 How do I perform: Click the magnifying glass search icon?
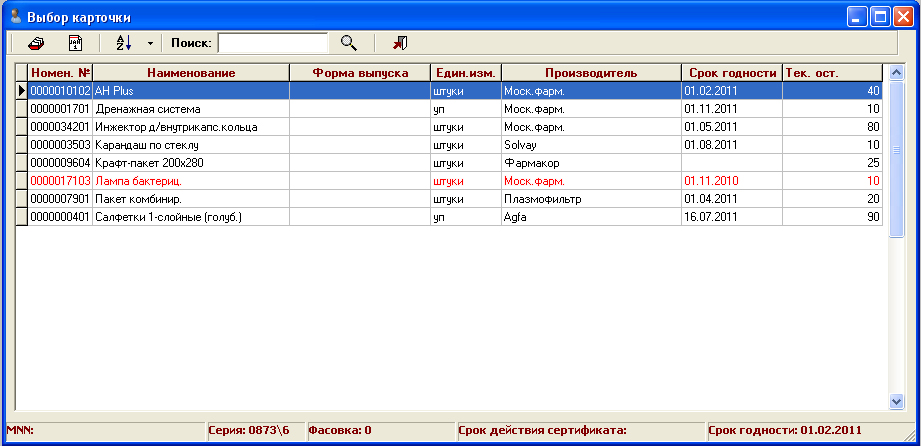click(x=349, y=43)
